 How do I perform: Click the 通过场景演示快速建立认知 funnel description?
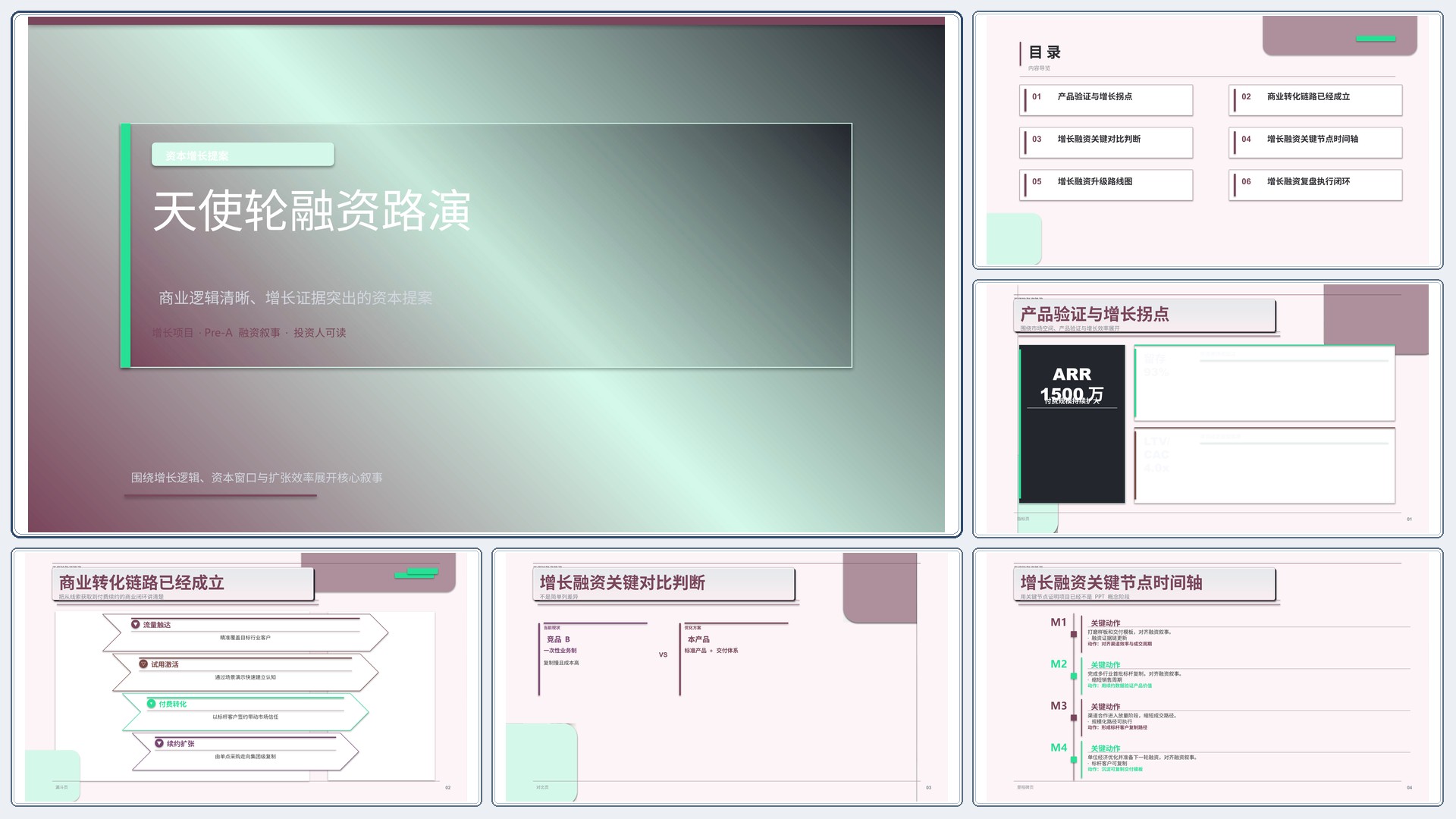[245, 677]
